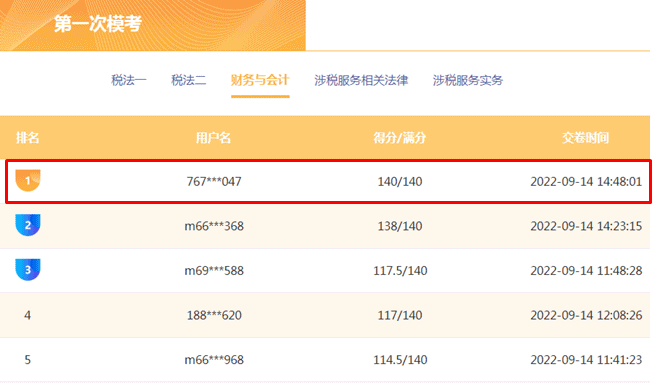Click the rank 1 gold badge icon
The height and width of the screenshot is (388, 652).
[28, 180]
